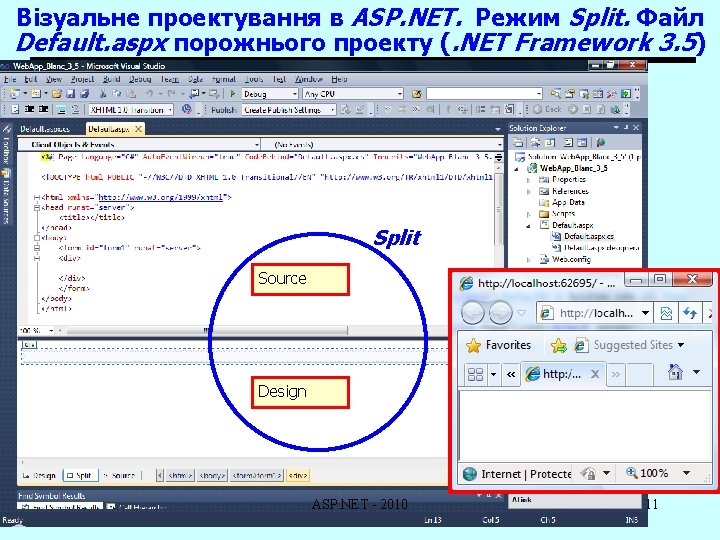720x540 pixels.
Task: Click the IE Favorites button
Action: pos(499,345)
